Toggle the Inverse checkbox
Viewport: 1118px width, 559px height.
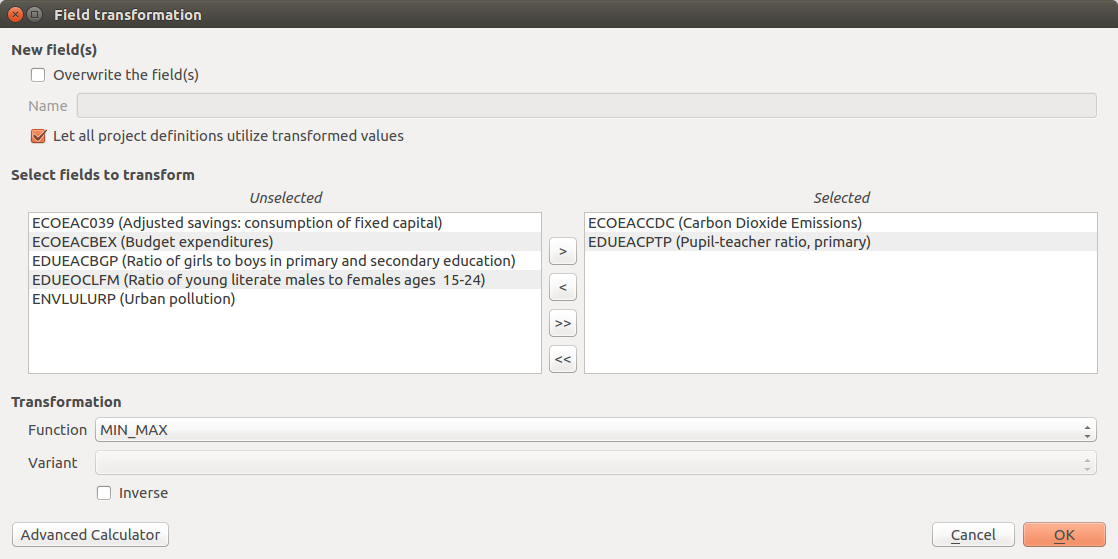pyautogui.click(x=104, y=493)
